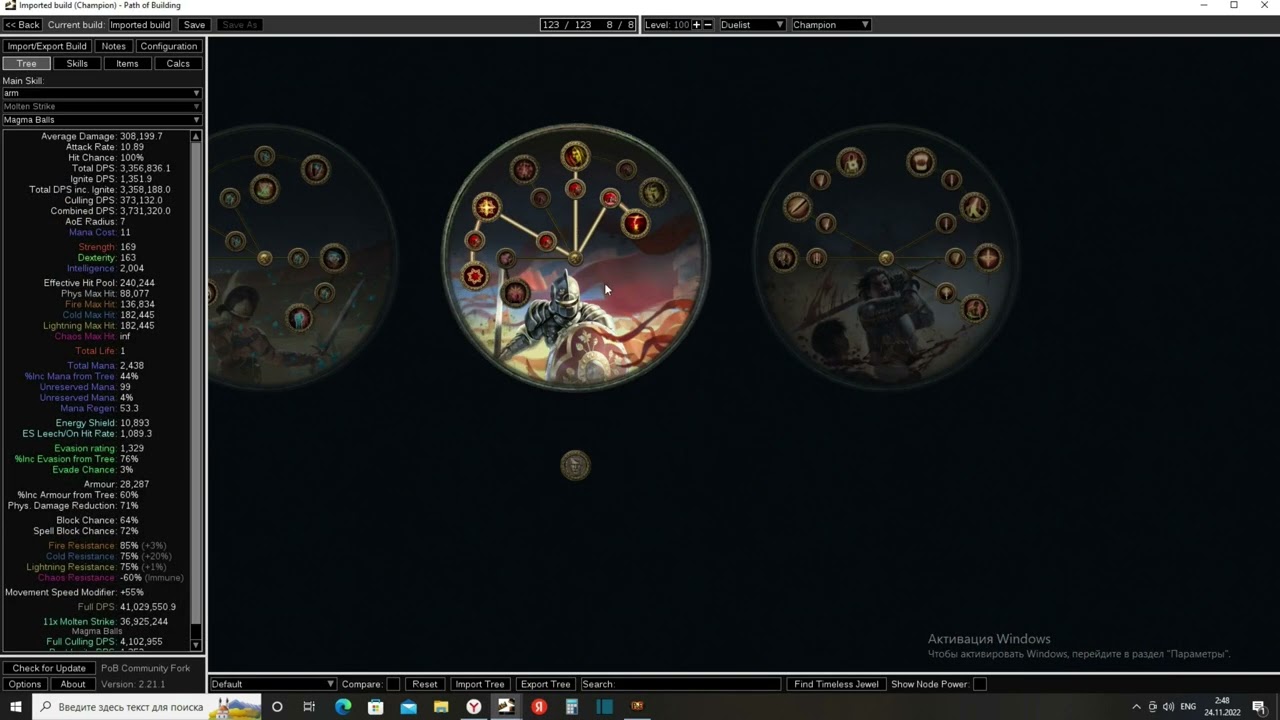The image size is (1280, 720).
Task: Click the blue-and-red notable at bottom of left wheel
Action: [299, 319]
